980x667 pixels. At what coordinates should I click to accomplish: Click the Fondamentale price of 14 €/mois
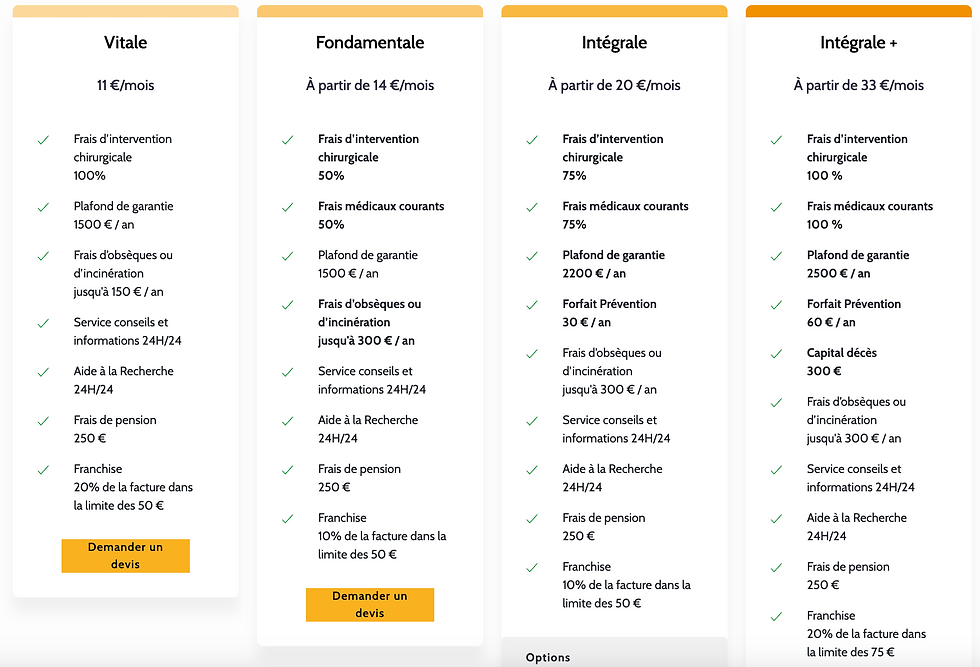370,86
